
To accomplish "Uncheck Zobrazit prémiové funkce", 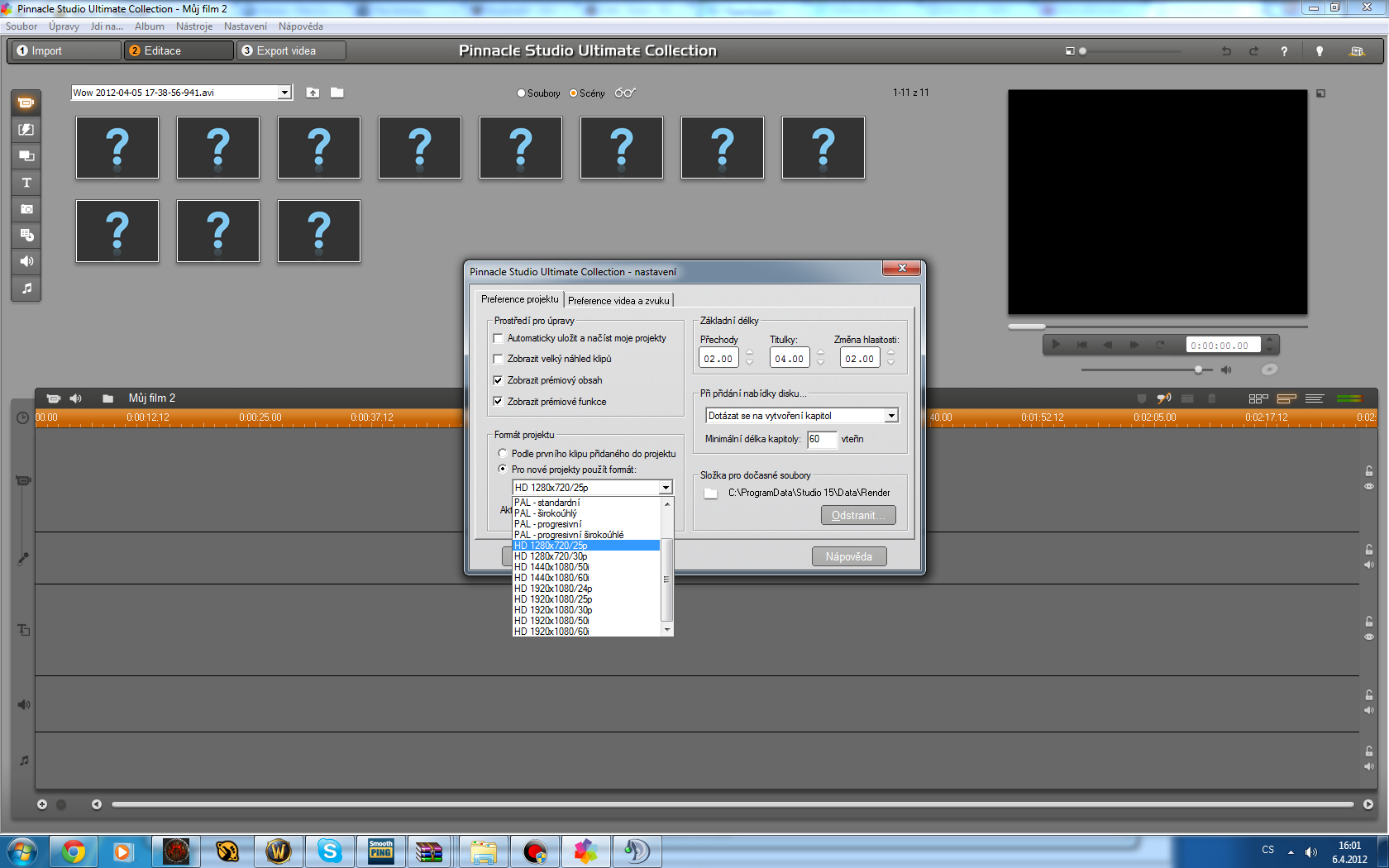I will coord(498,402).
